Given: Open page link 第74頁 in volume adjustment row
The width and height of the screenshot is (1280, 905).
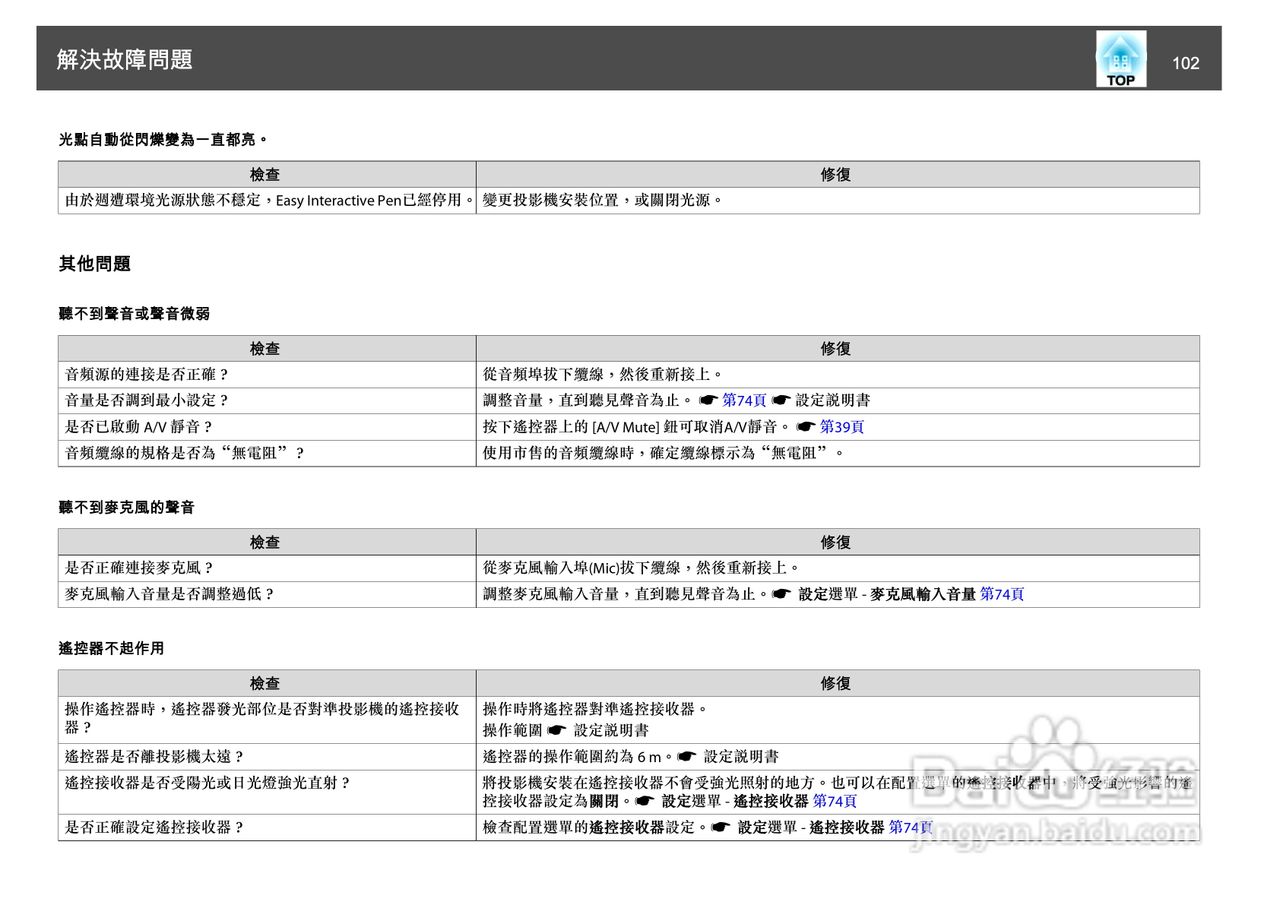Looking at the screenshot, I should click(x=743, y=400).
